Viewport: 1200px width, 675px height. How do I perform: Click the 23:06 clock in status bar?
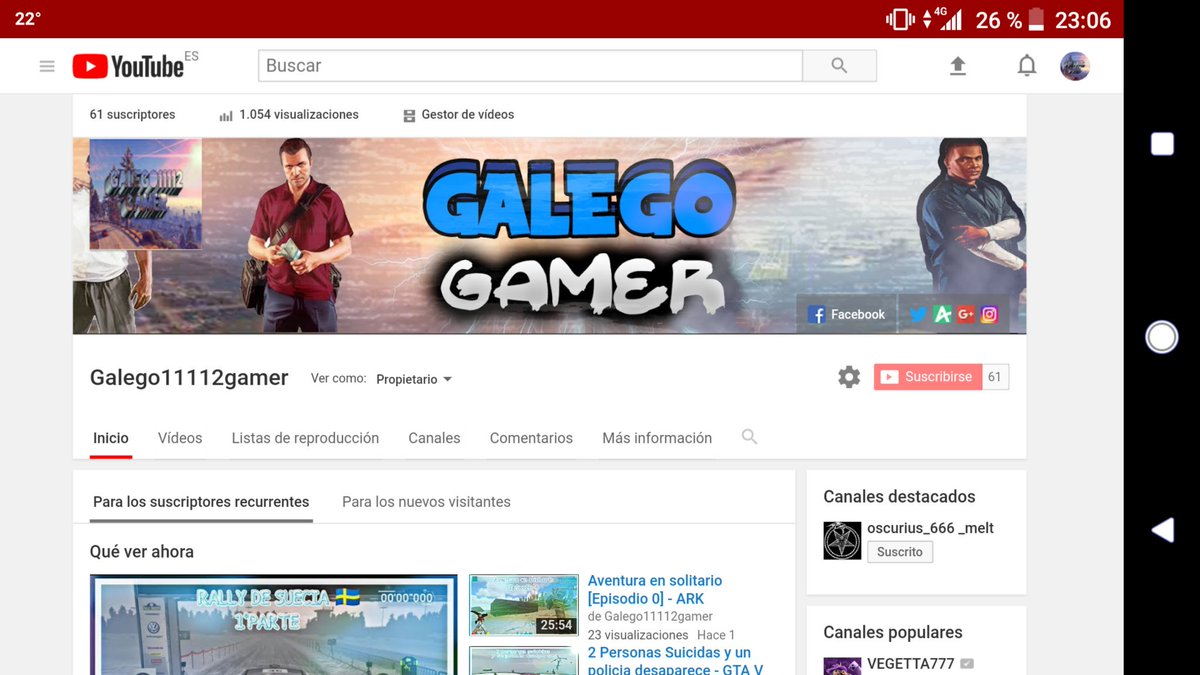(1083, 20)
